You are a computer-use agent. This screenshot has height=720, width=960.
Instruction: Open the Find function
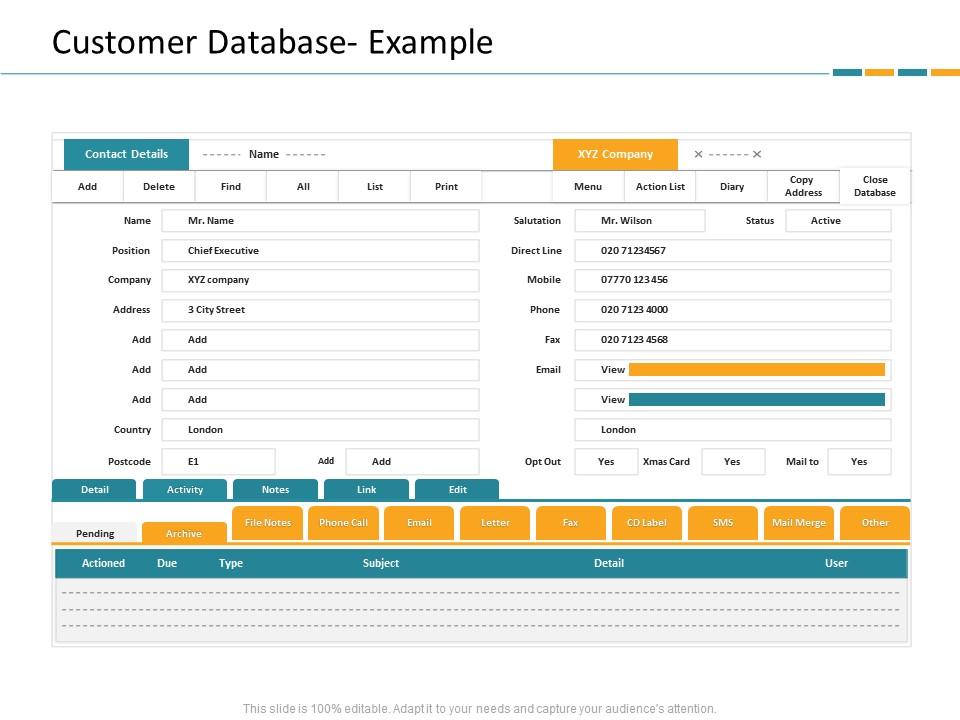(231, 187)
